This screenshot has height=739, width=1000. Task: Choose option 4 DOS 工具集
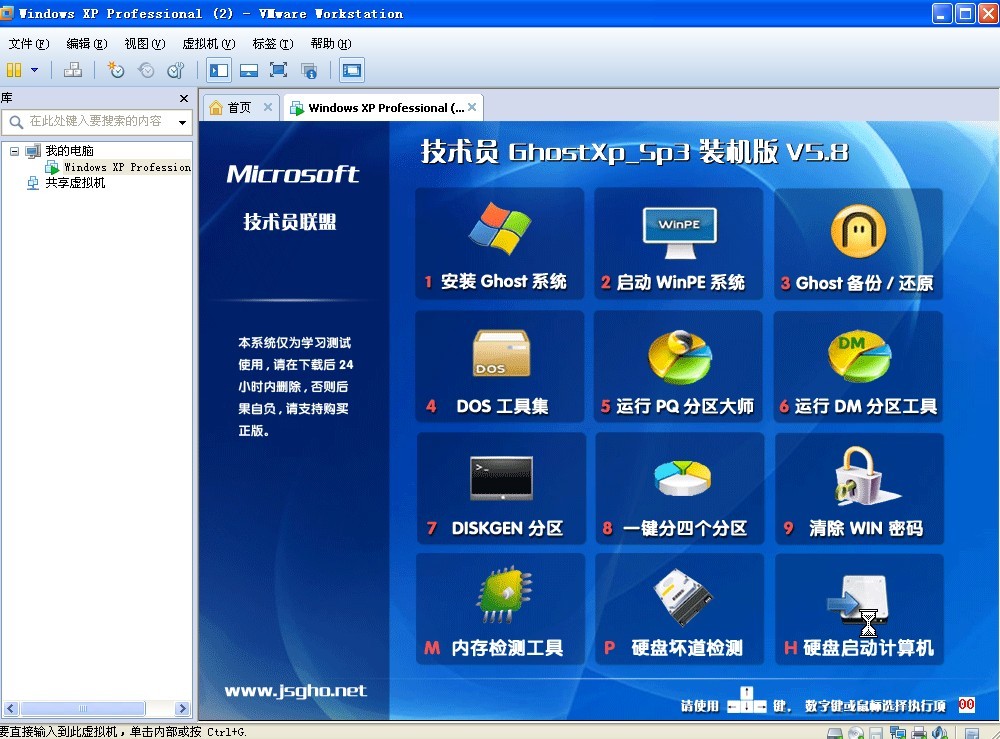[499, 367]
